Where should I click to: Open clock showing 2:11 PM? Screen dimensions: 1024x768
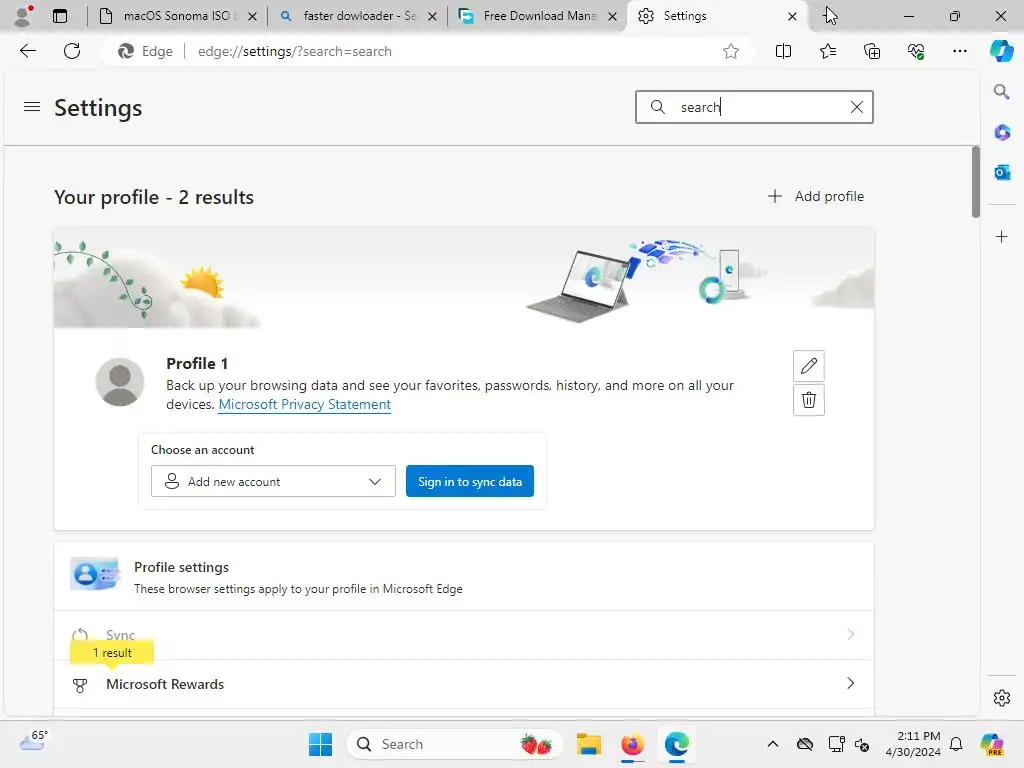(913, 744)
